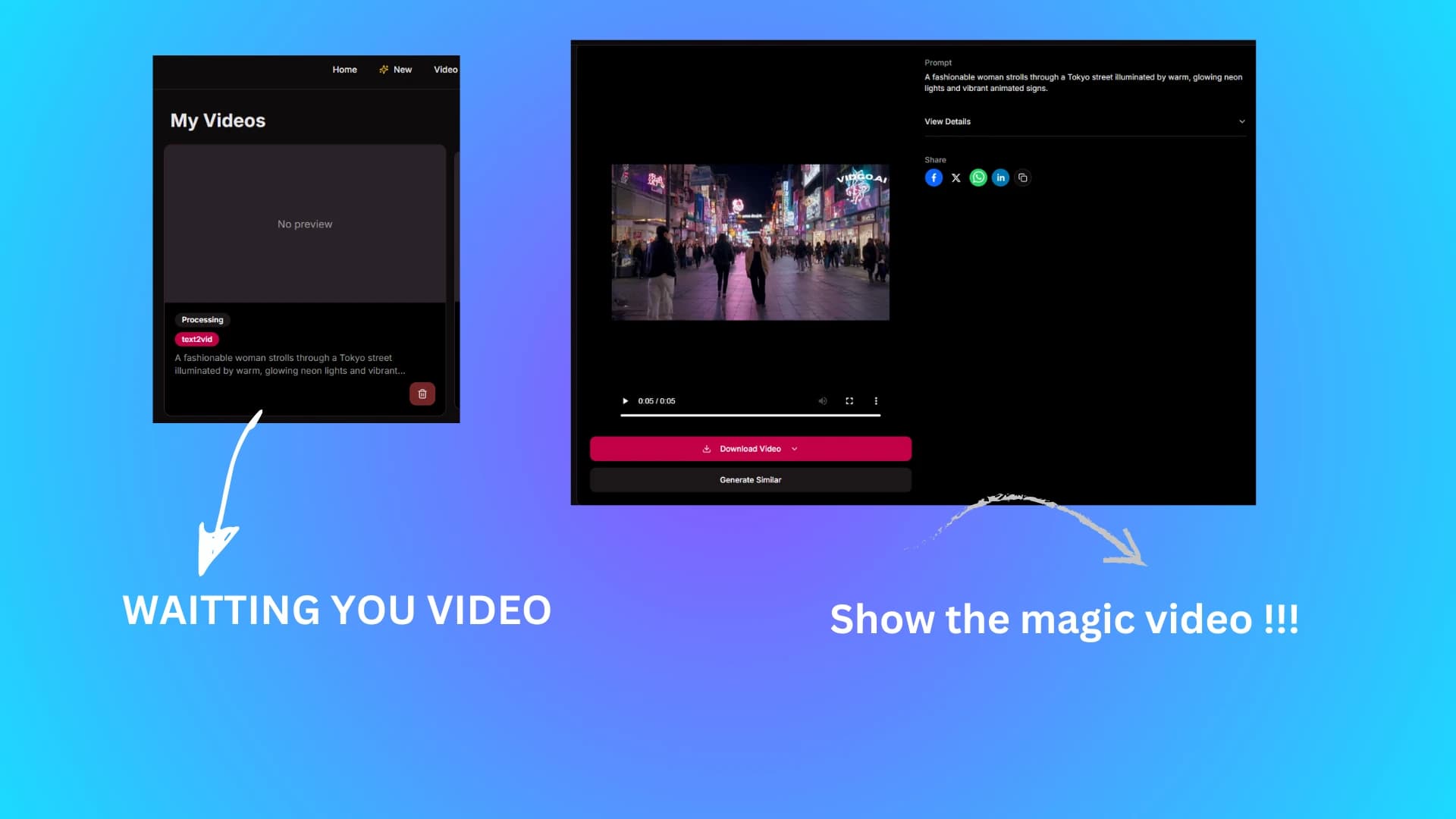Click the text2vid processing badge
Screen dimensions: 1456x819
pos(196,339)
